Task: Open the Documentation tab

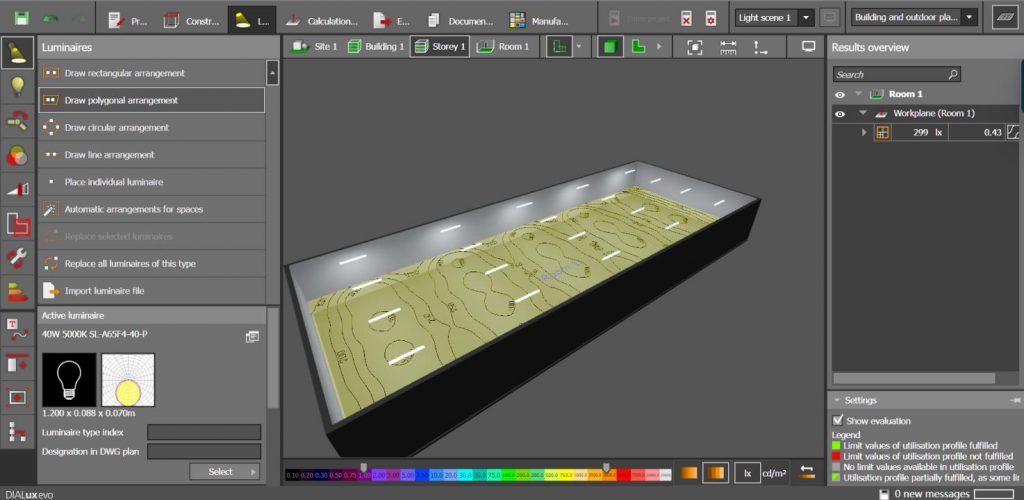Action: tap(460, 20)
